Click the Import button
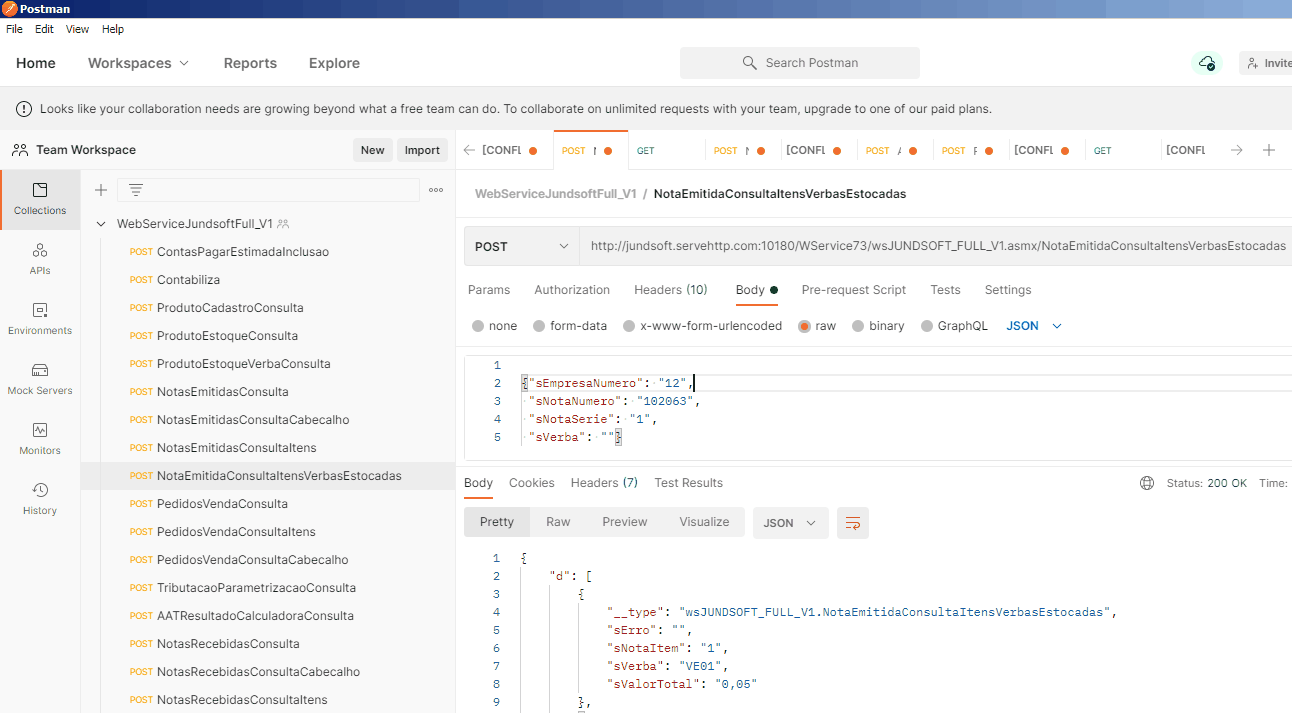 [422, 150]
